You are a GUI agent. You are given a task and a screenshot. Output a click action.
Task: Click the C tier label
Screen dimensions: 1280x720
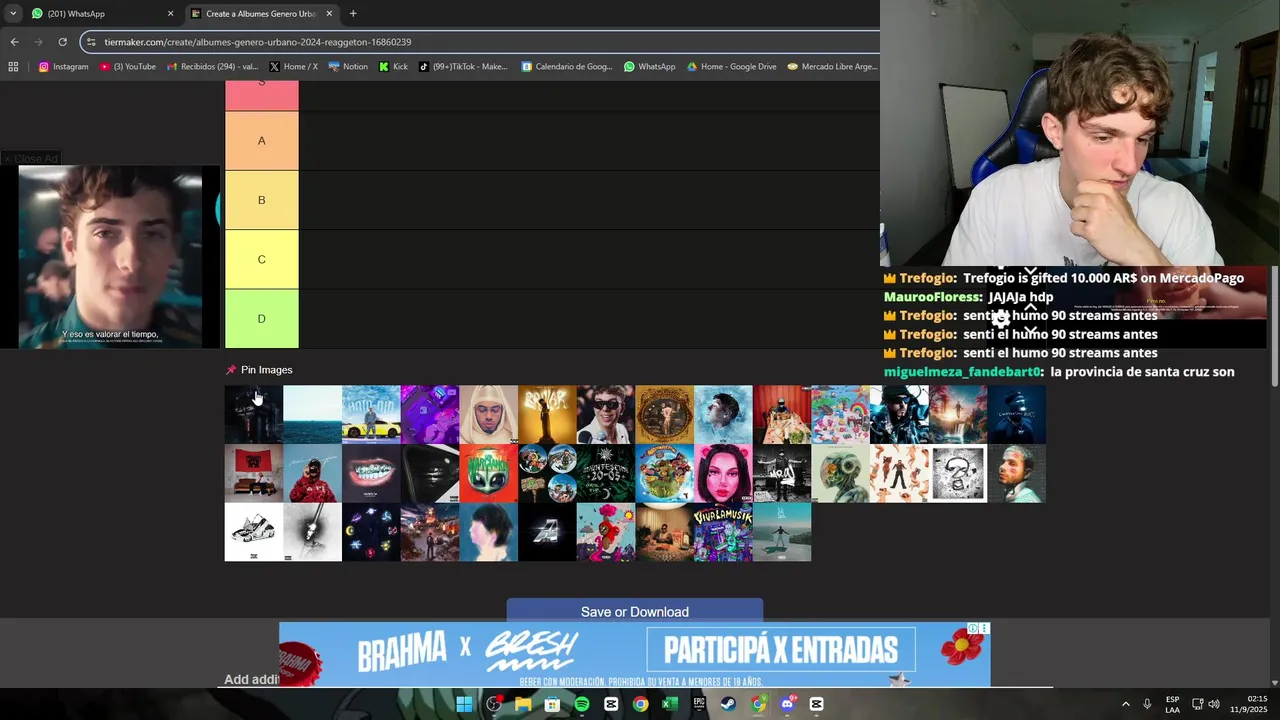tap(262, 259)
